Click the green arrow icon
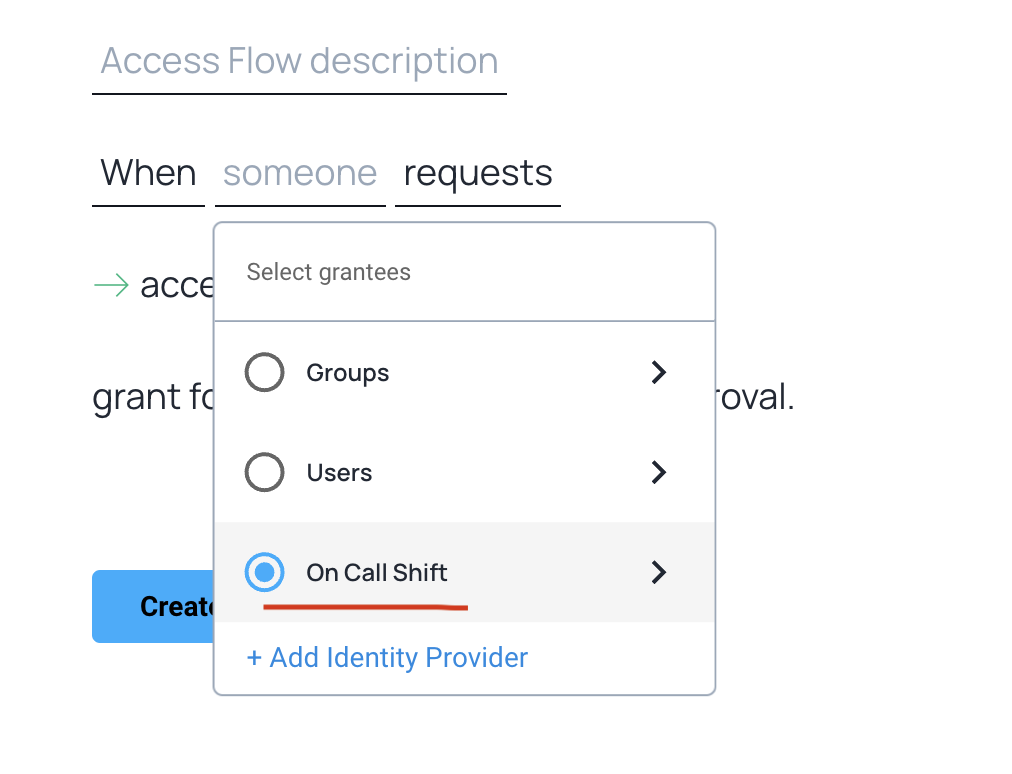The height and width of the screenshot is (774, 1012). [x=111, y=286]
